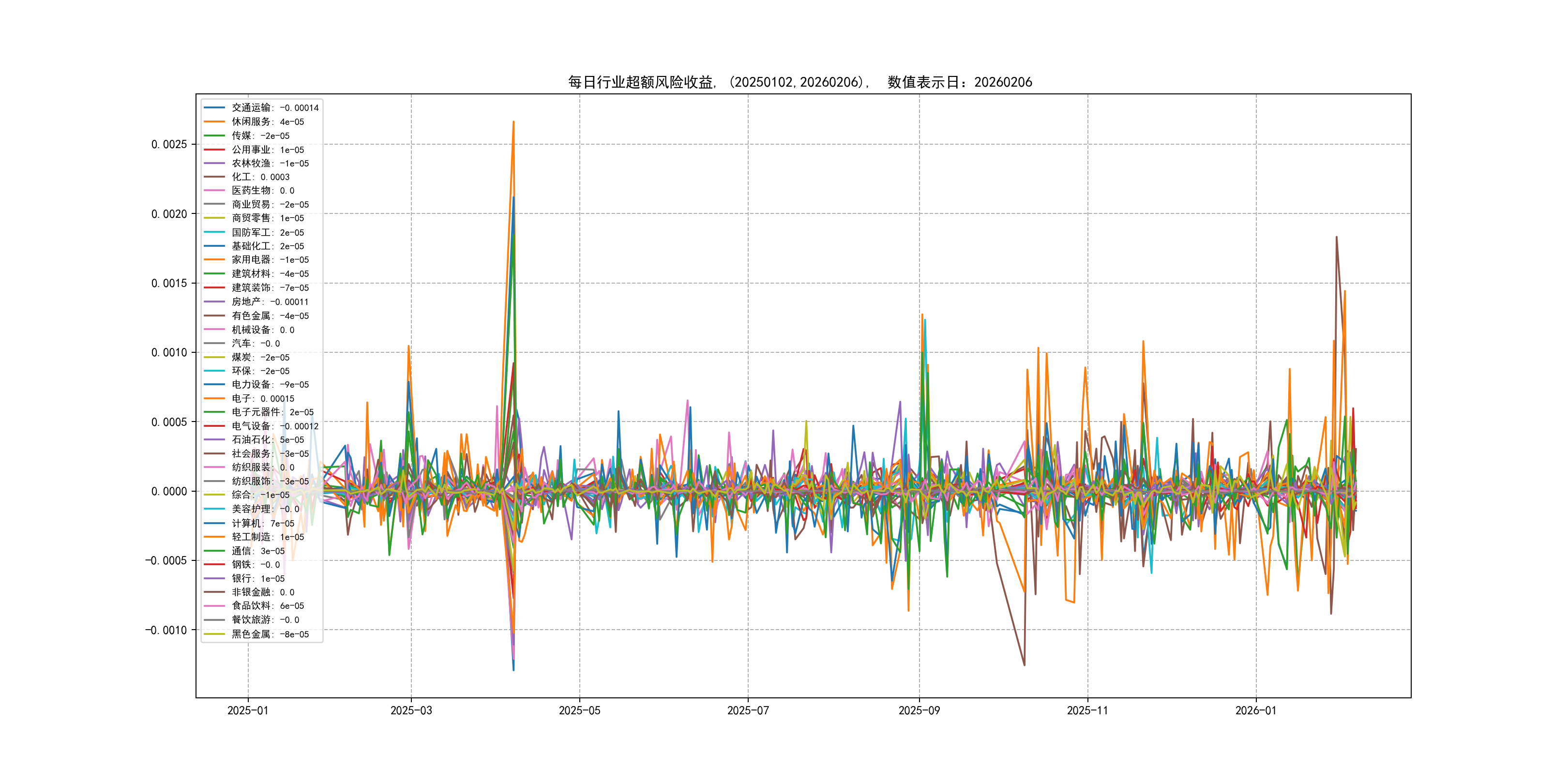Click the tallest orange spike peak in April 2025
The width and height of the screenshot is (1568, 784).
pos(513,122)
